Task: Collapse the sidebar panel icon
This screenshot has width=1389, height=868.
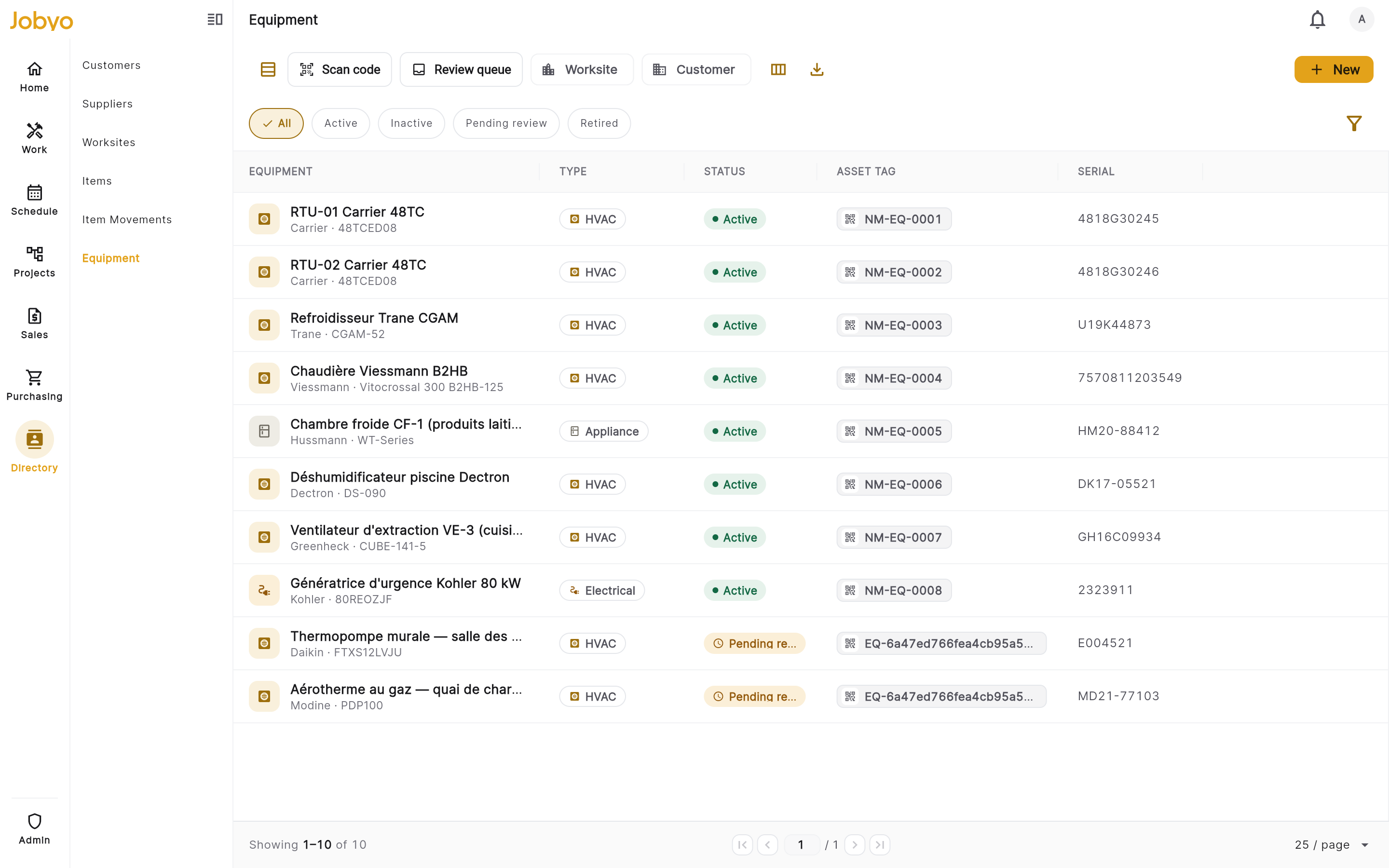Action: pos(215,19)
